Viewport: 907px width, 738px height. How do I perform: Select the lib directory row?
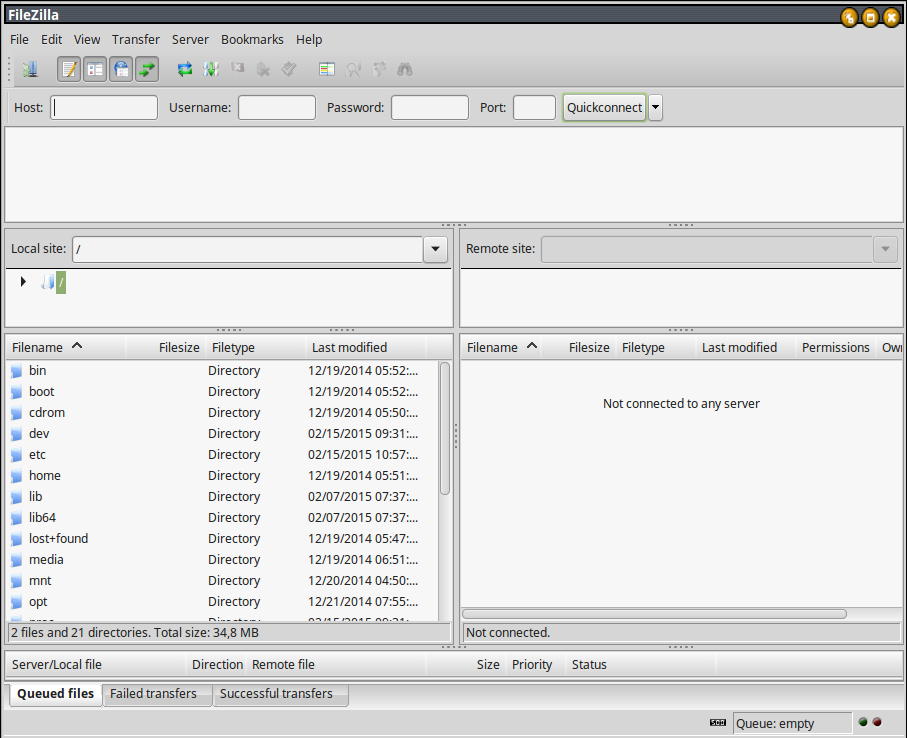[x=223, y=497]
